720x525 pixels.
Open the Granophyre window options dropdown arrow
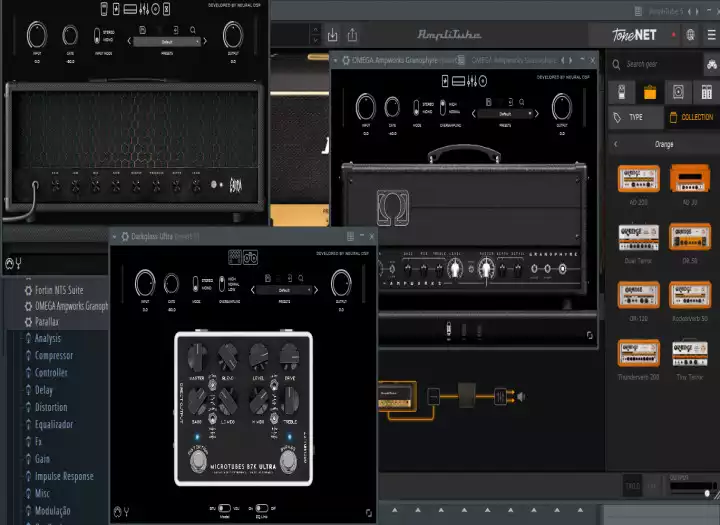coord(336,60)
